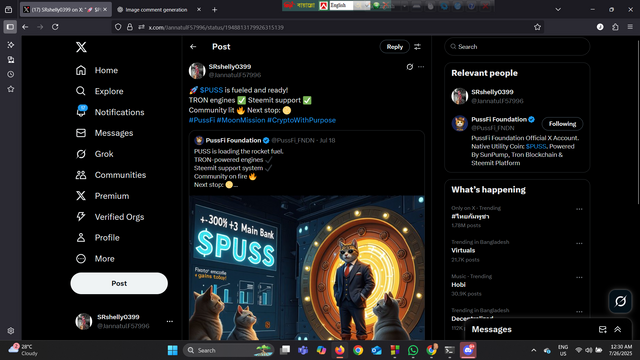Open the #CryptoWithPurpose hashtag
This screenshot has width=640, height=360.
[301, 120]
